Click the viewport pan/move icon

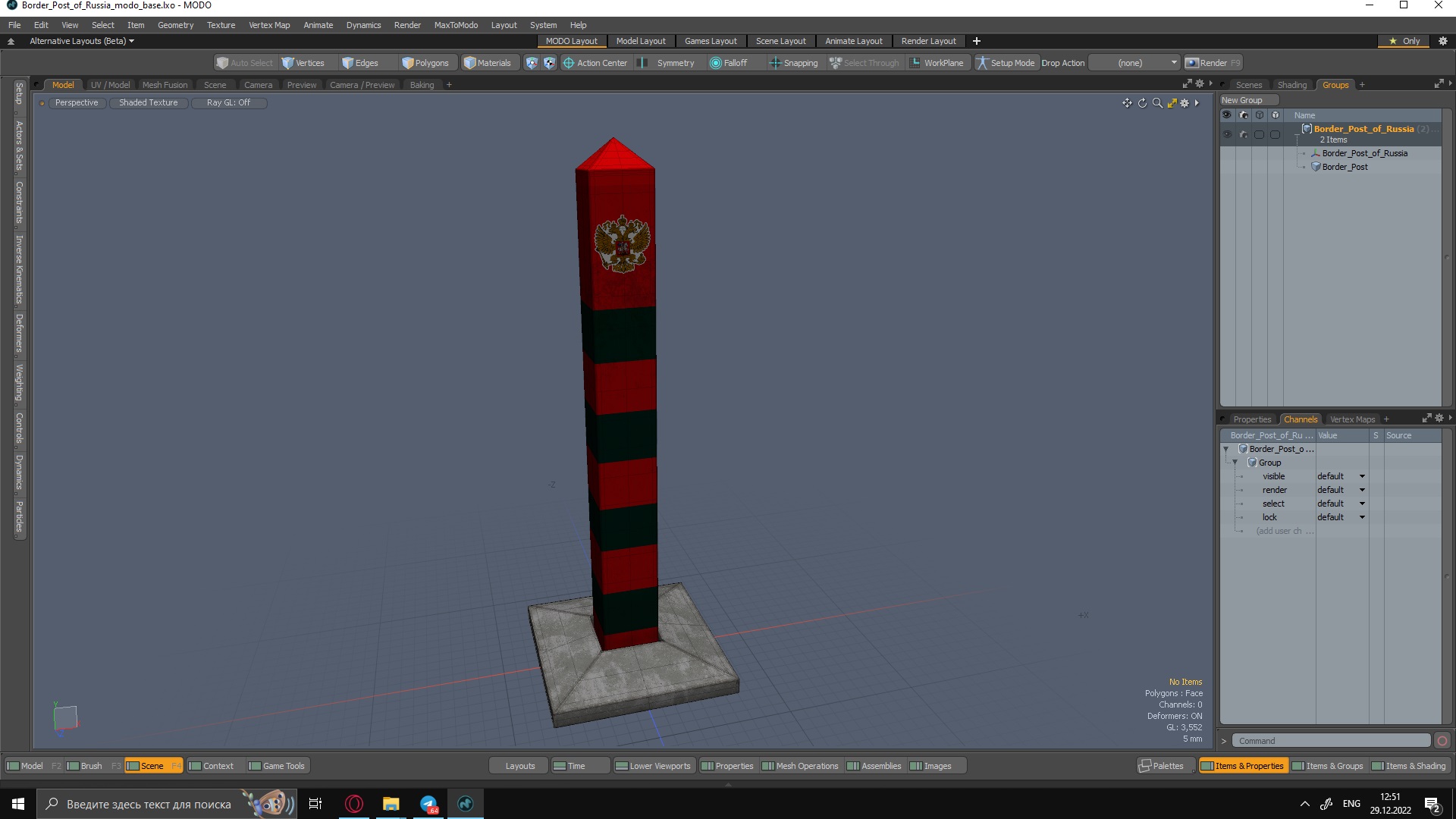pyautogui.click(x=1127, y=103)
